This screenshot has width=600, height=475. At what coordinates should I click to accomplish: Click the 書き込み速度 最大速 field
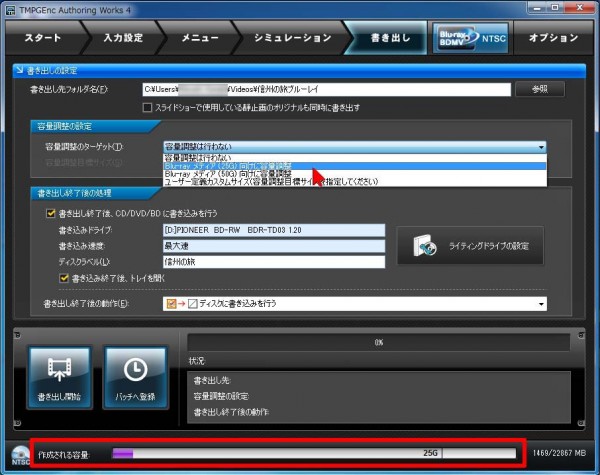coord(274,246)
